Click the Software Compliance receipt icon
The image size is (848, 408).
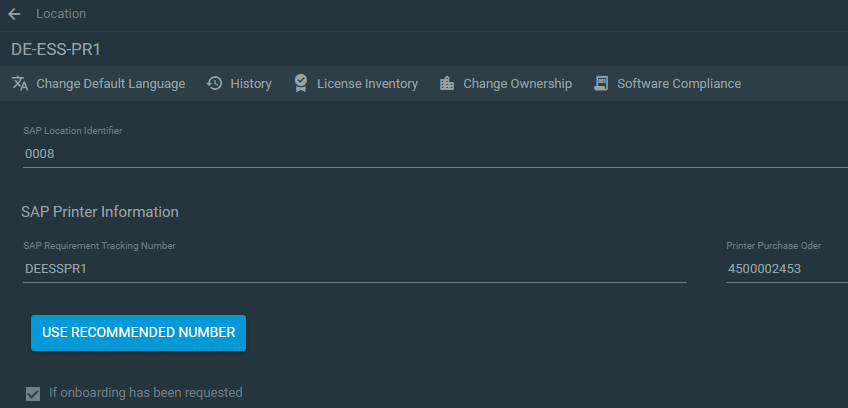click(x=601, y=83)
